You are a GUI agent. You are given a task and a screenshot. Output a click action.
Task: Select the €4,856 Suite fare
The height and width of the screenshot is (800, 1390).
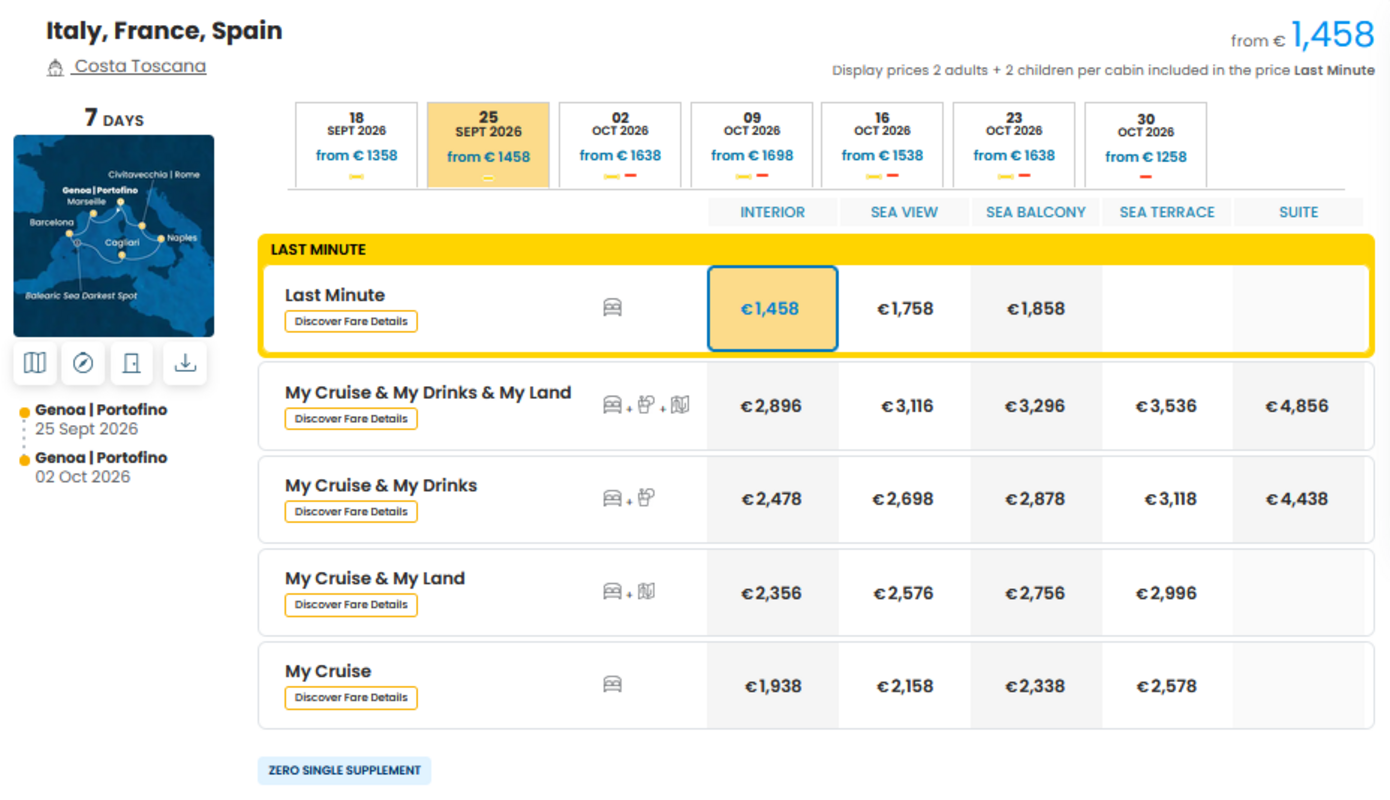(1298, 406)
